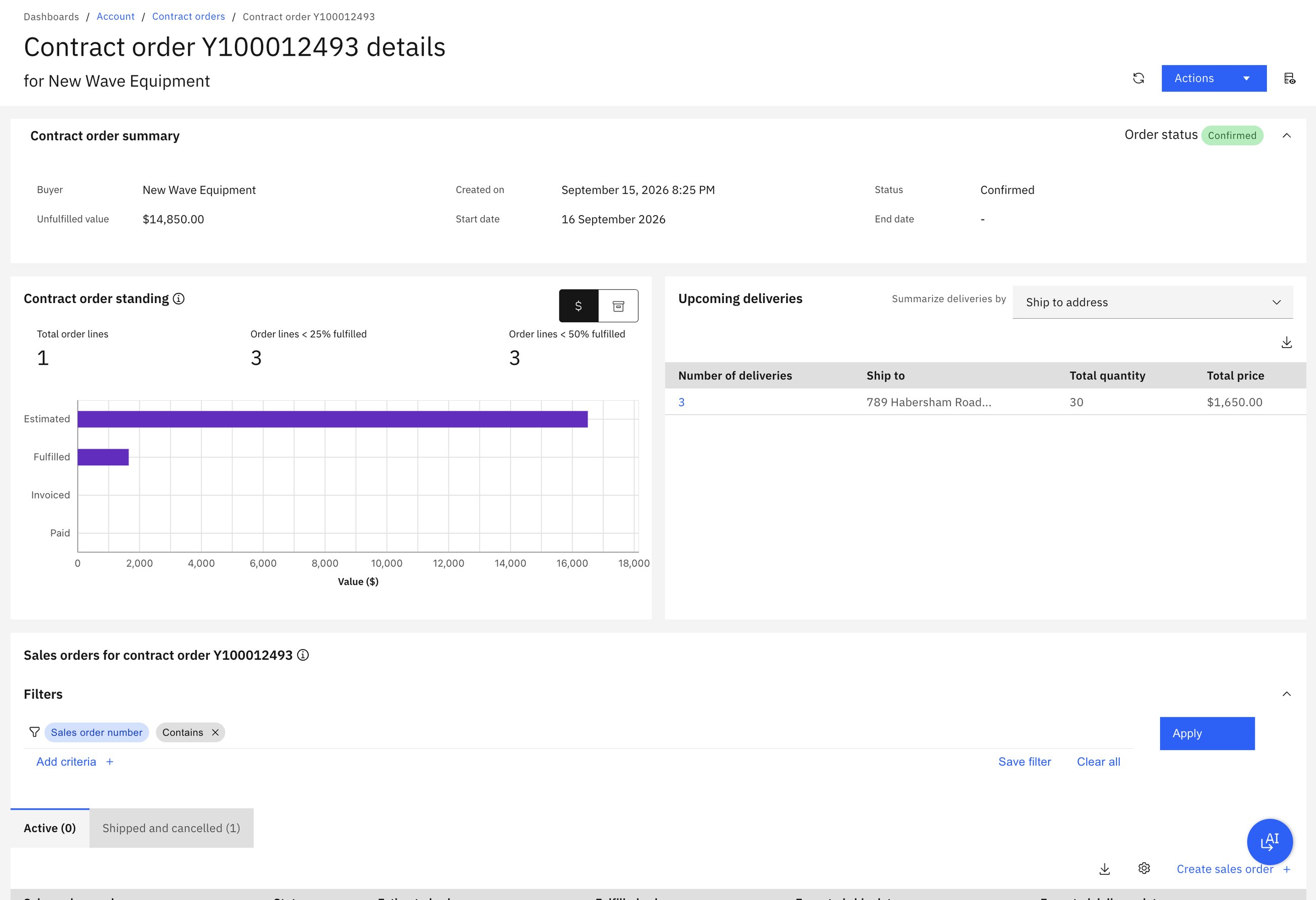1316x900 pixels.
Task: Click Save filter link
Action: (x=1024, y=762)
